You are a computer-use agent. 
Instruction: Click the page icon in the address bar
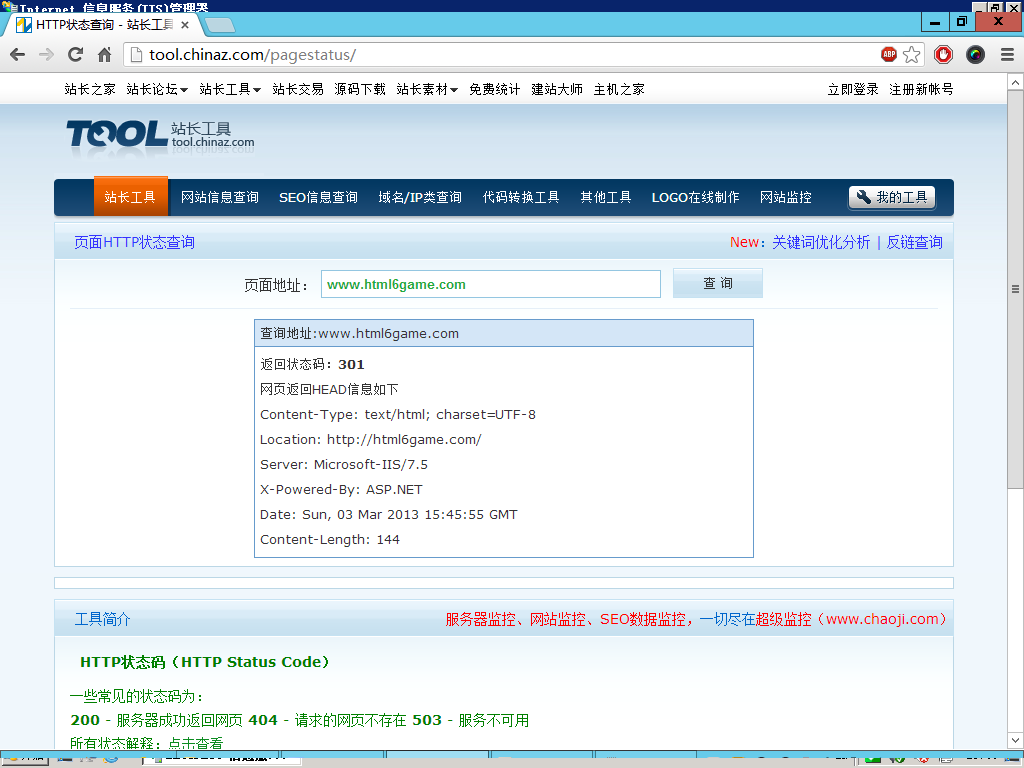coord(136,55)
